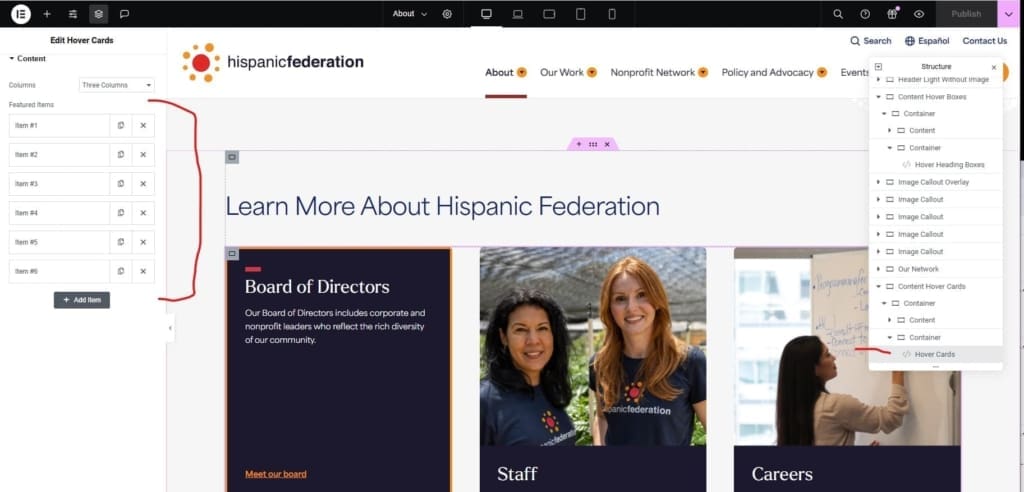Expand Image Callout Overlay in Structure
Image resolution: width=1024 pixels, height=492 pixels.
point(878,182)
